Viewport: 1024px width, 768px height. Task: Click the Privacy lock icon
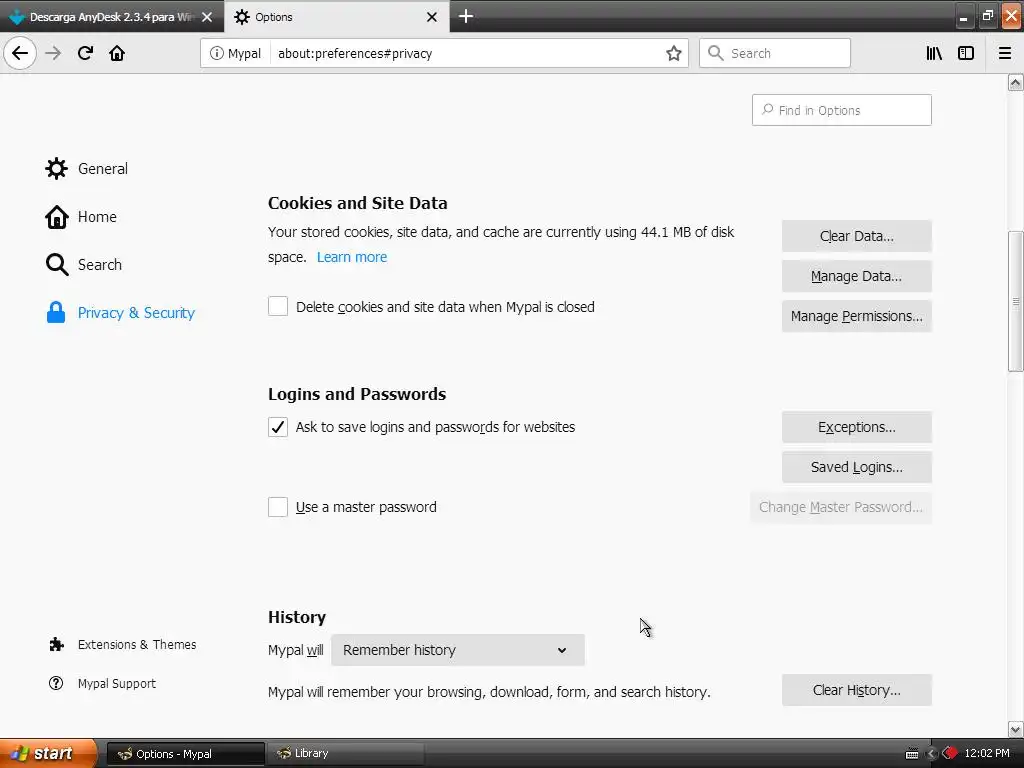tap(56, 313)
